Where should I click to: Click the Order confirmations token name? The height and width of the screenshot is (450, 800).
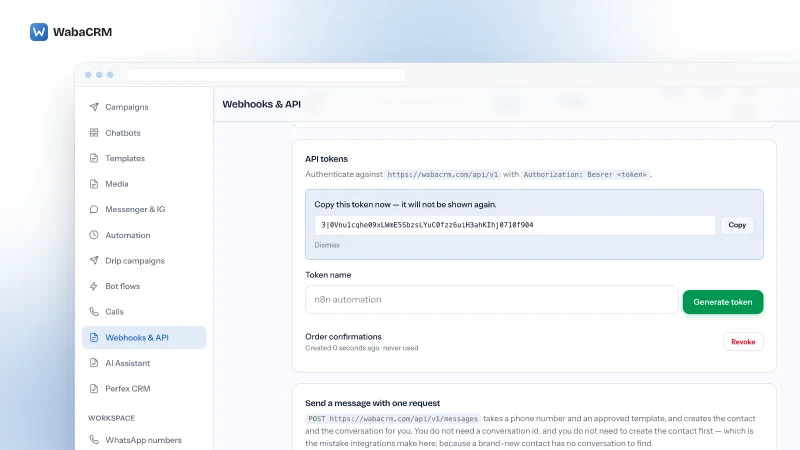point(343,337)
